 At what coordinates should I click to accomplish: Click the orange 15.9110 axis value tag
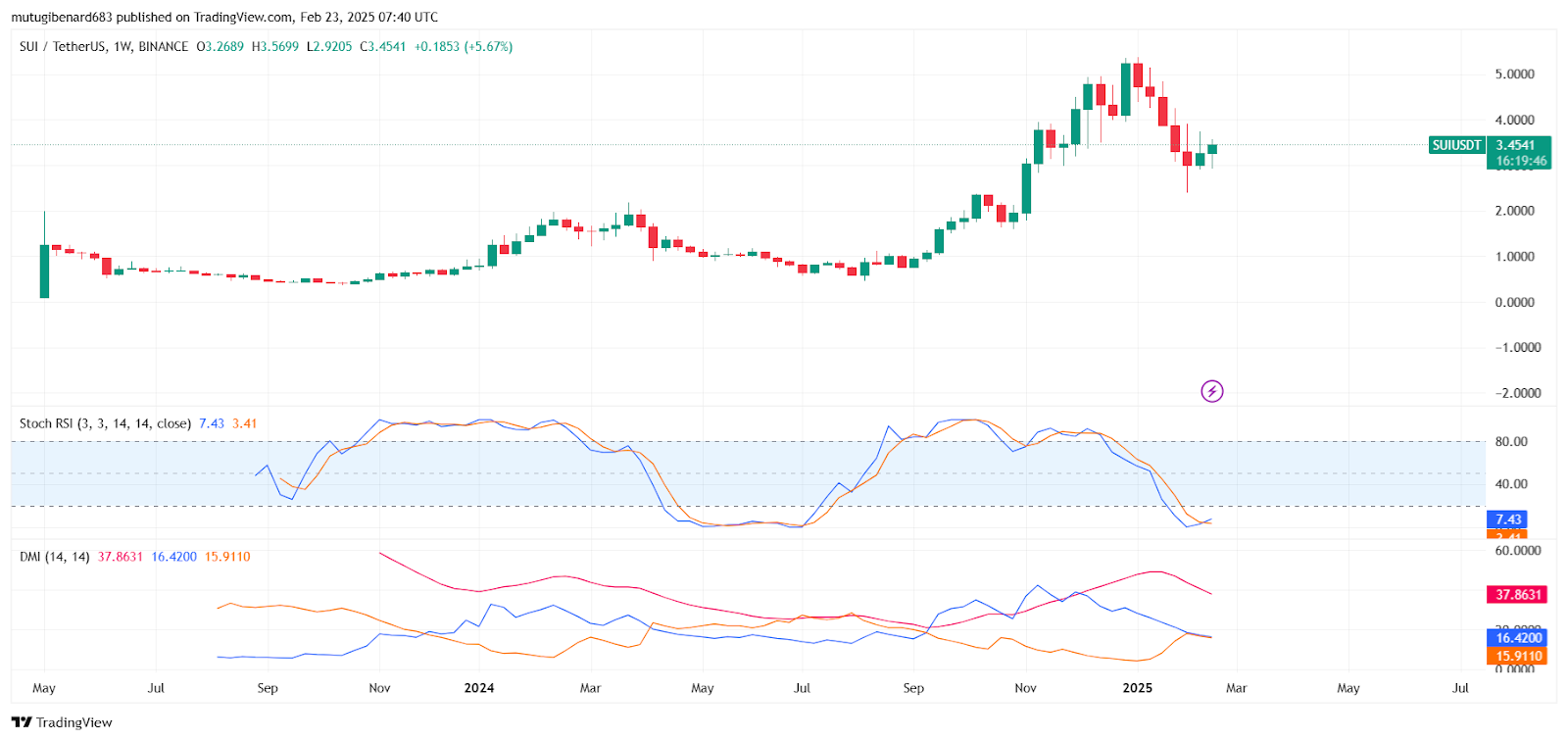click(1517, 656)
